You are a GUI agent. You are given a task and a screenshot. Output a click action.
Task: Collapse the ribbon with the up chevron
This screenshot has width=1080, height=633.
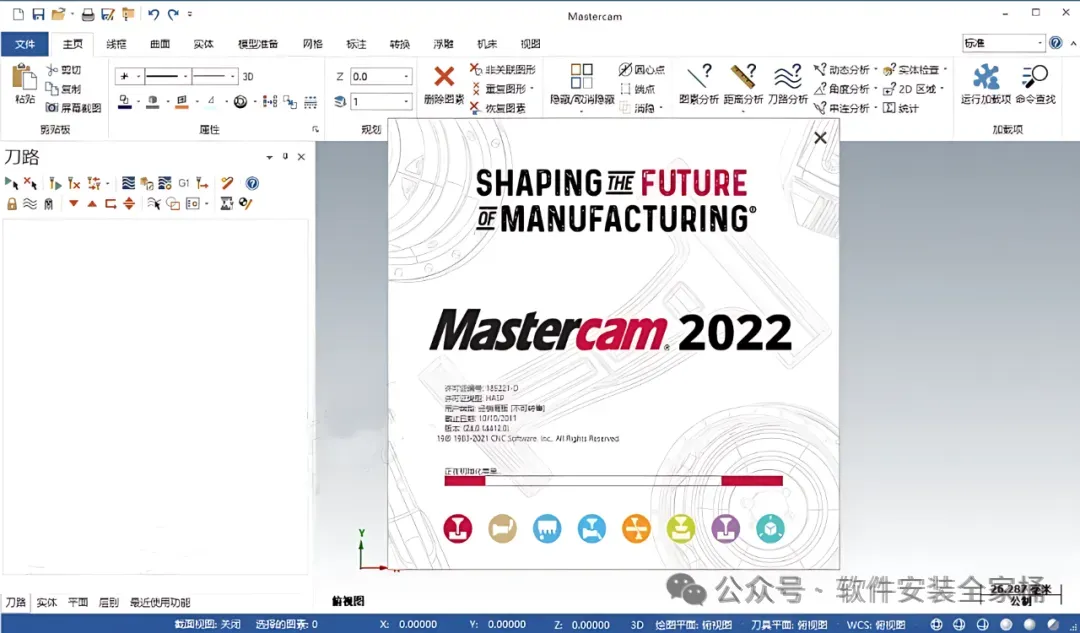click(1072, 43)
